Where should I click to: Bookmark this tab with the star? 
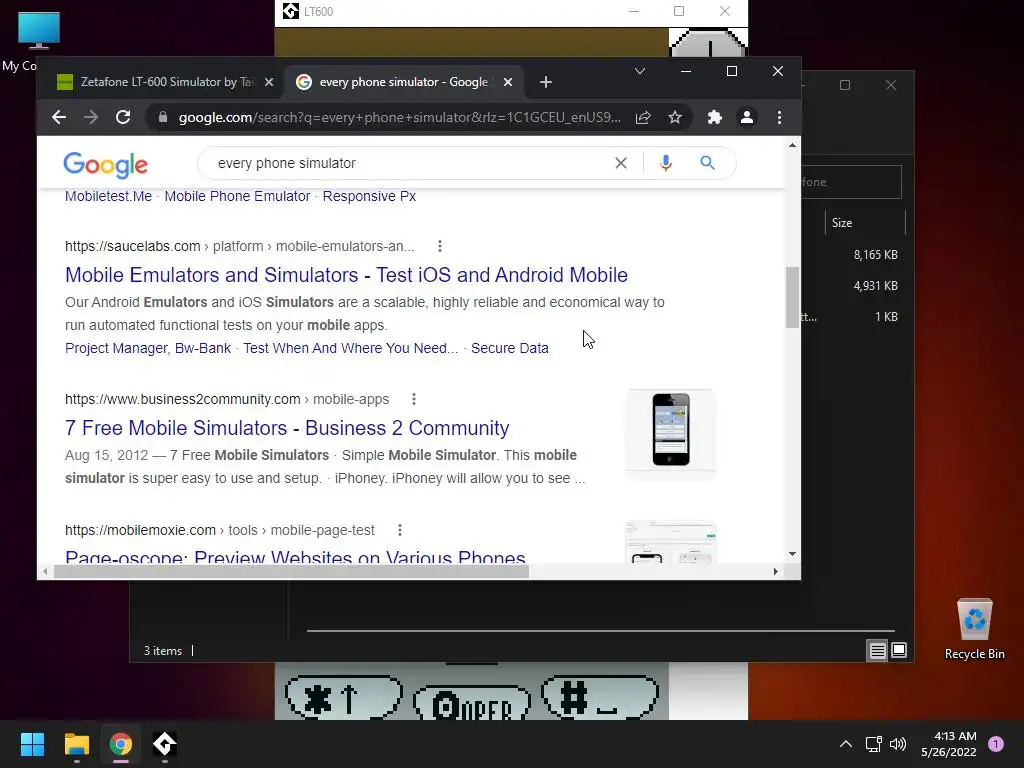[675, 118]
